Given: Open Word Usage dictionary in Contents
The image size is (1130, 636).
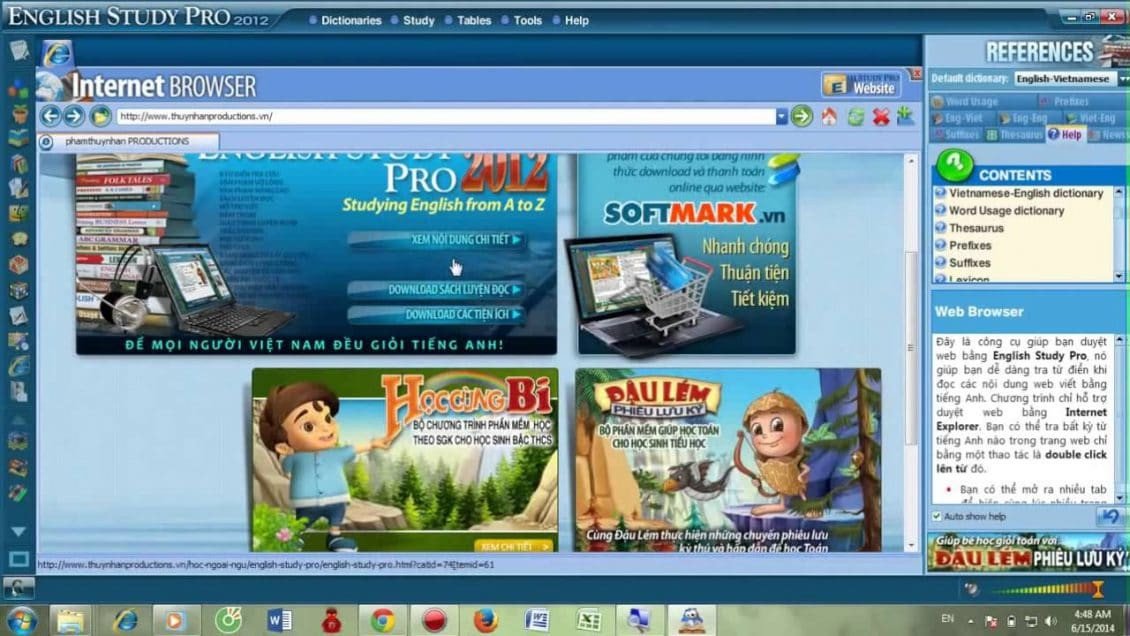Looking at the screenshot, I should [1006, 210].
